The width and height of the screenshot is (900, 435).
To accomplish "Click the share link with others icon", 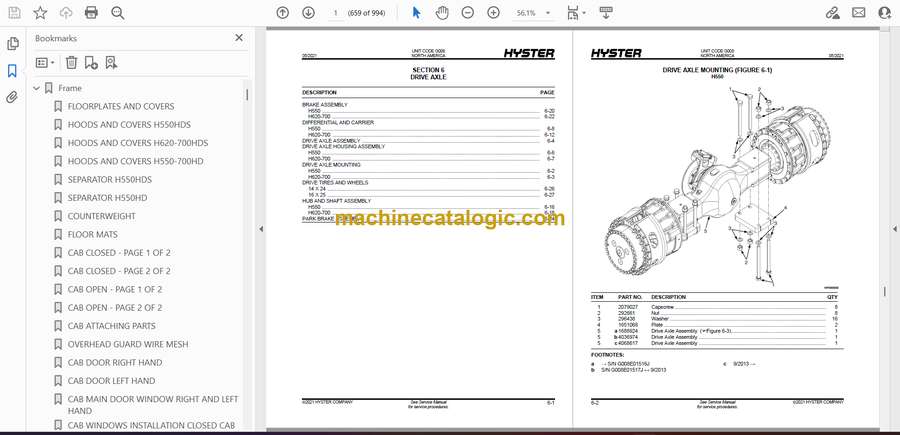I will tap(832, 13).
